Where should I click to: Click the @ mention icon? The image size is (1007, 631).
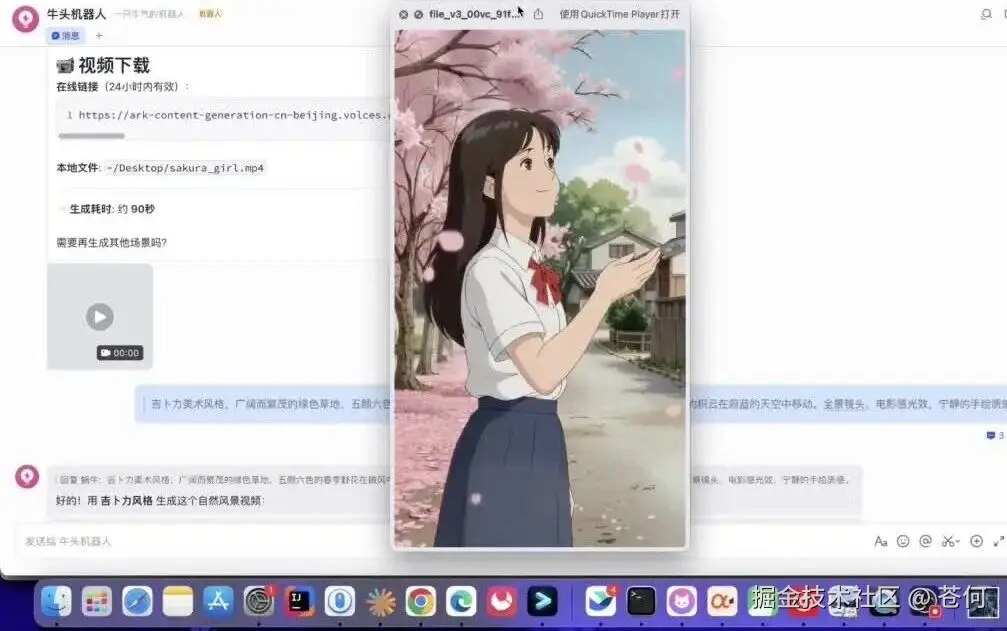tap(925, 541)
